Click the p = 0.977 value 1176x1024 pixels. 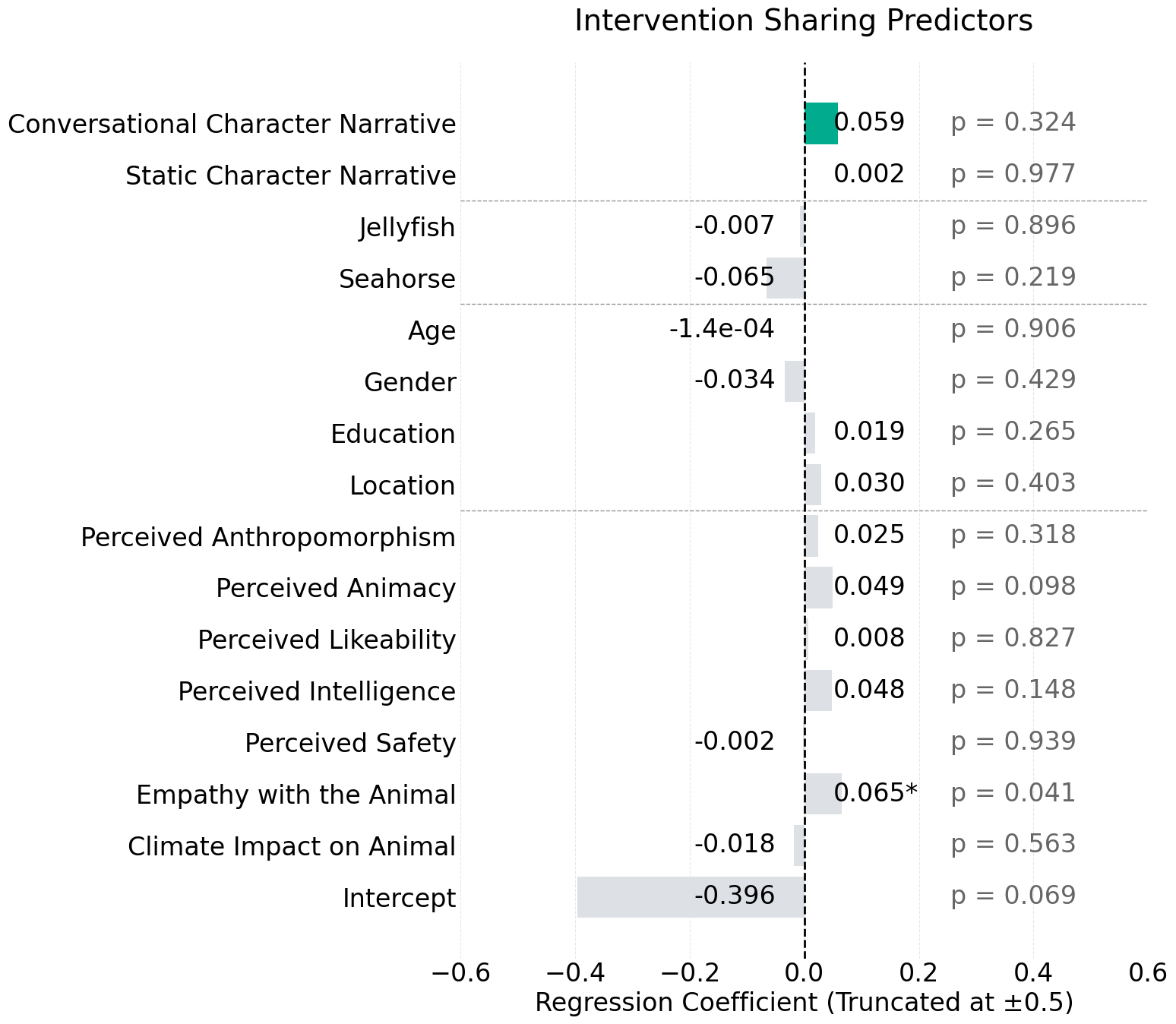[x=1013, y=174]
